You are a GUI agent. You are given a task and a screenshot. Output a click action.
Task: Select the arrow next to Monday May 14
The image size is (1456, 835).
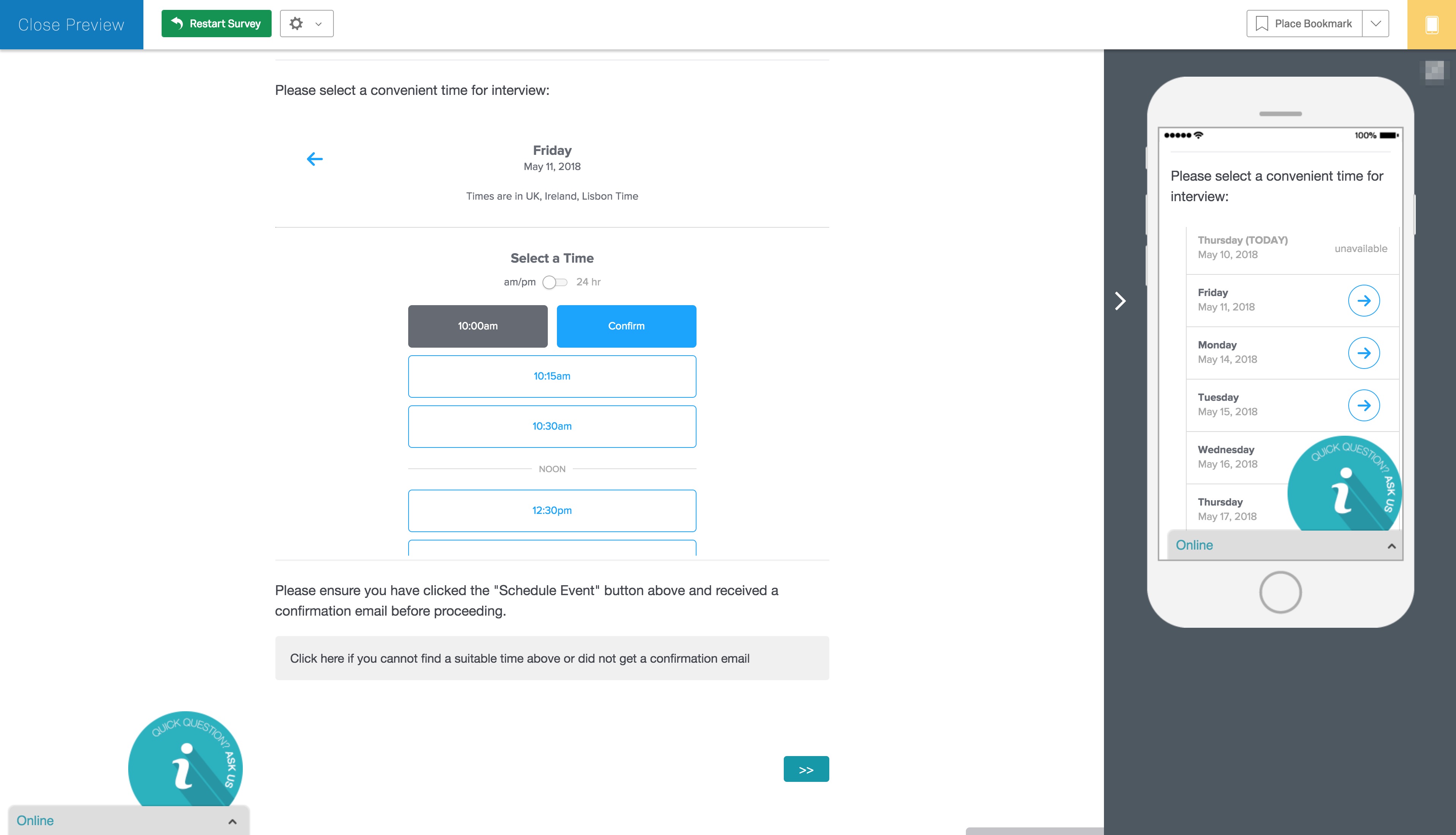click(1364, 353)
